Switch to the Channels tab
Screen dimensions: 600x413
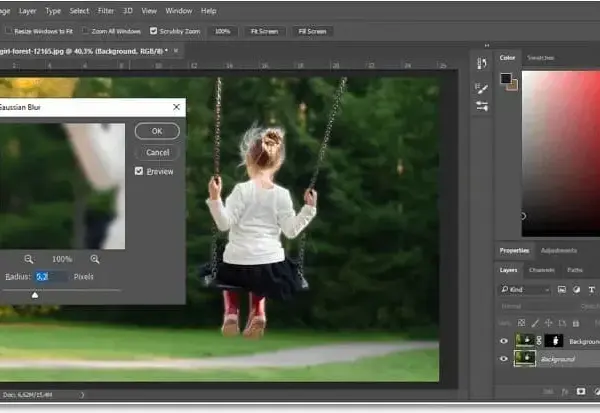point(542,270)
